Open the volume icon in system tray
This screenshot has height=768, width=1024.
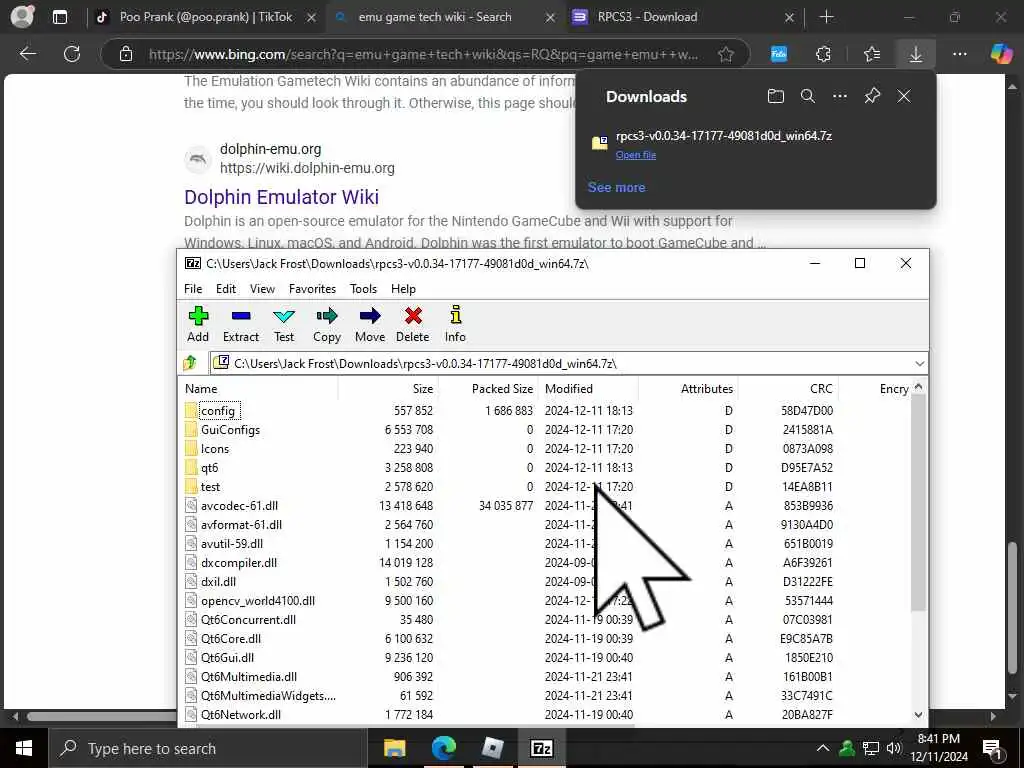click(x=895, y=748)
